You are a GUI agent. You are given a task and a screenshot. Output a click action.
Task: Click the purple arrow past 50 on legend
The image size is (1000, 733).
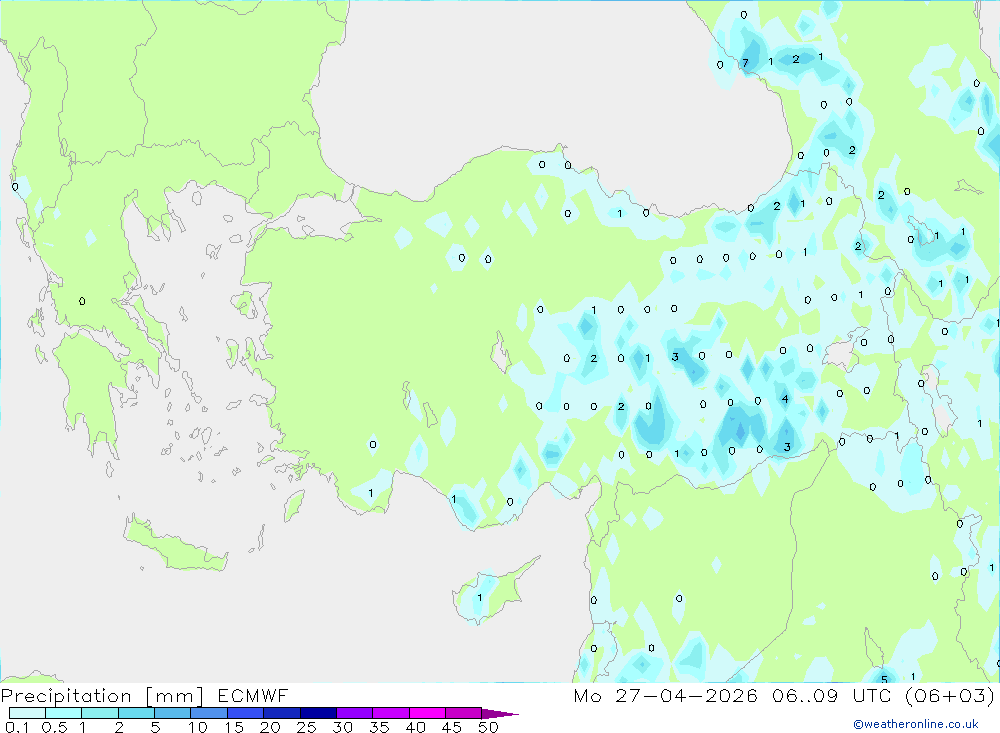point(500,714)
